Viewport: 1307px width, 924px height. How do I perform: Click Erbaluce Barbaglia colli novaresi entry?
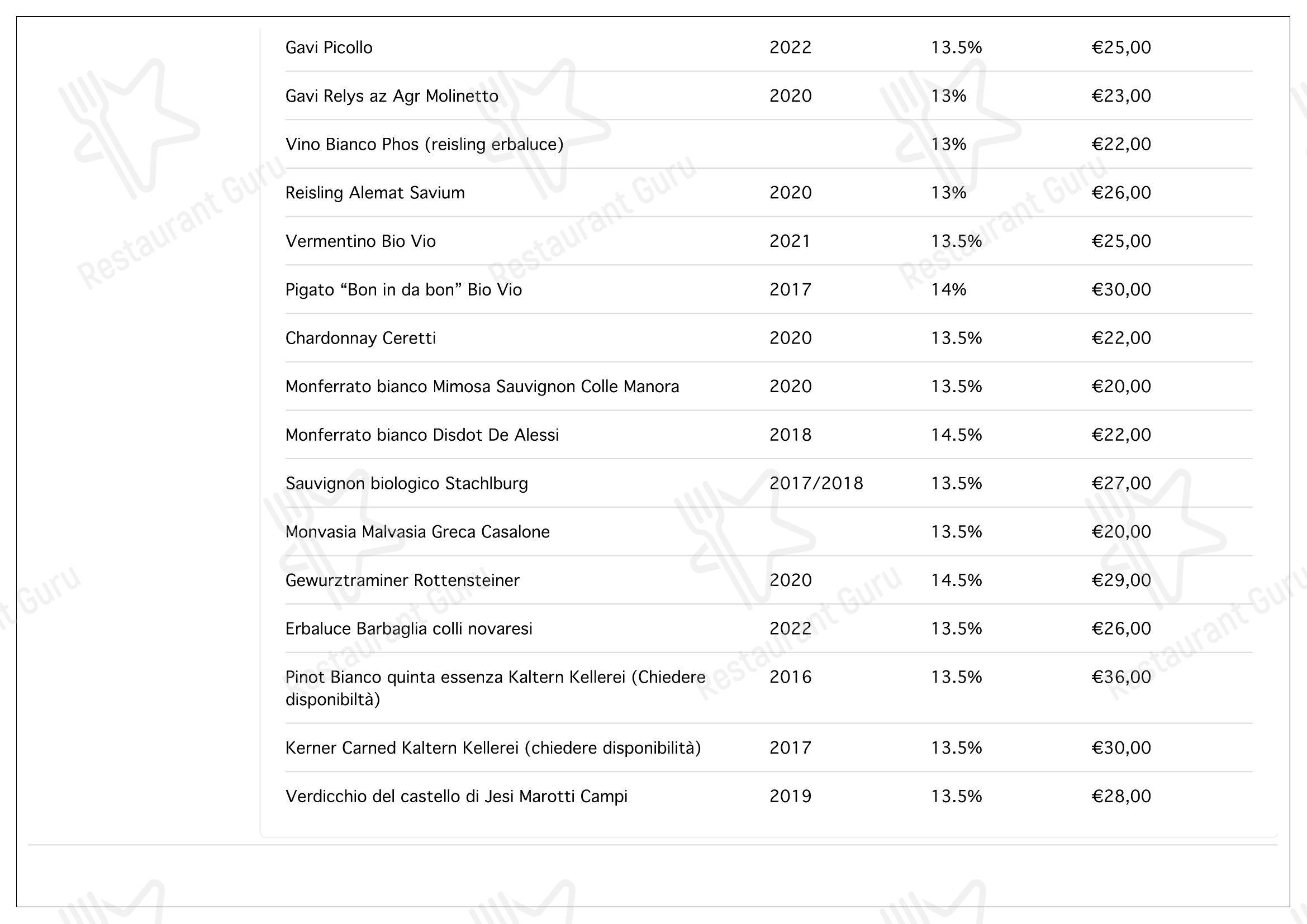(x=408, y=628)
